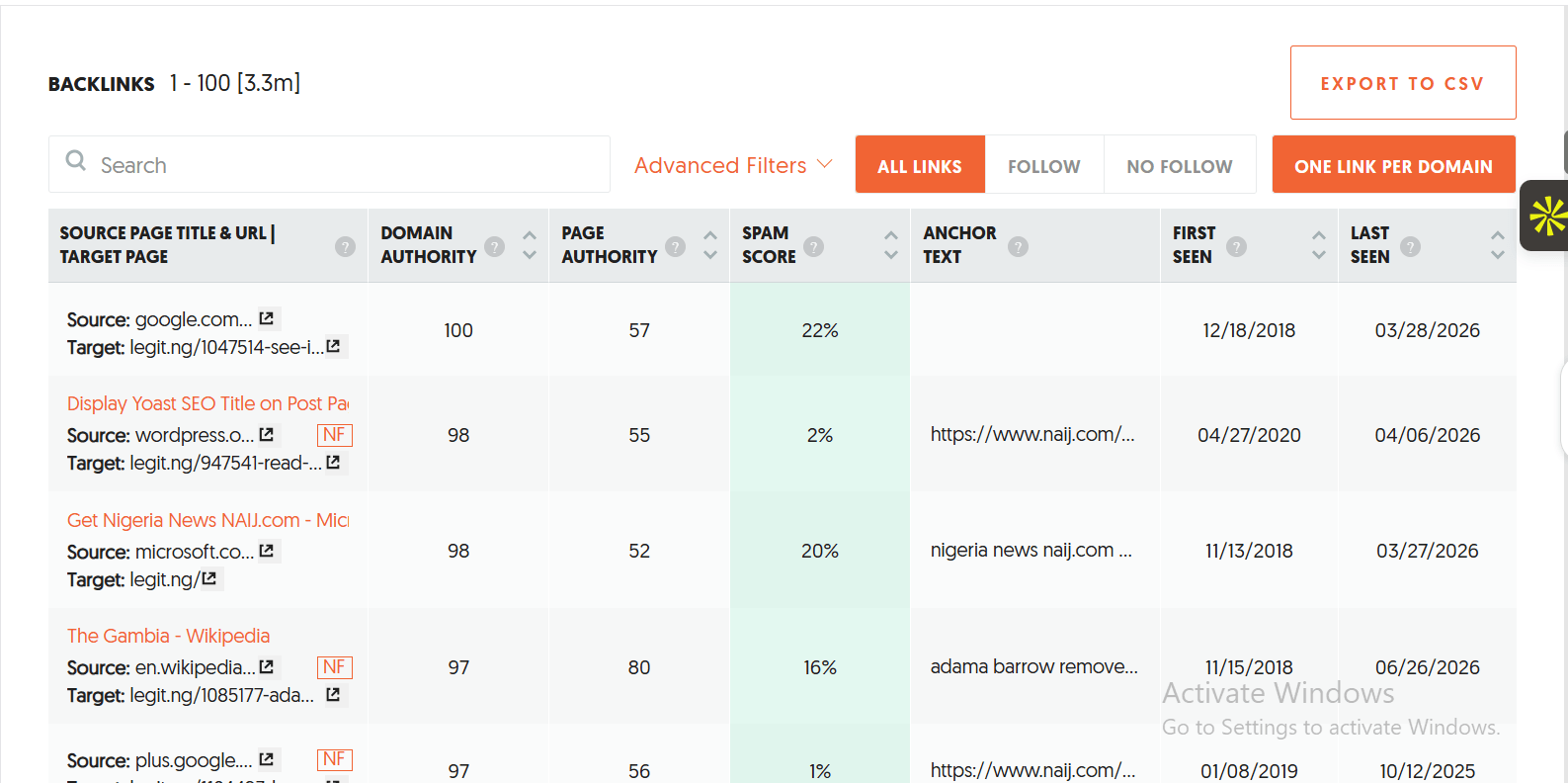This screenshot has height=783, width=1568.
Task: Open legit.ng/ target external link icon
Action: click(209, 578)
